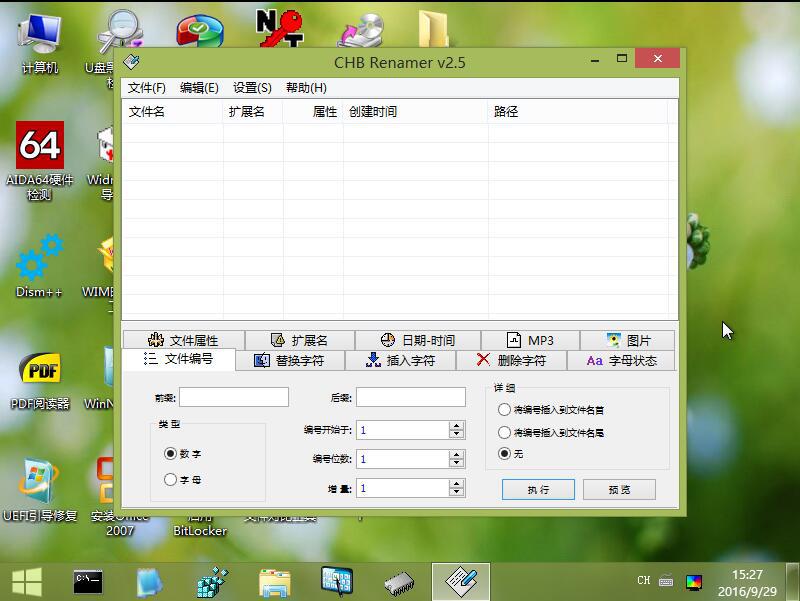This screenshot has width=800, height=601.
Task: Open the 文件(F) menu
Action: (x=147, y=88)
